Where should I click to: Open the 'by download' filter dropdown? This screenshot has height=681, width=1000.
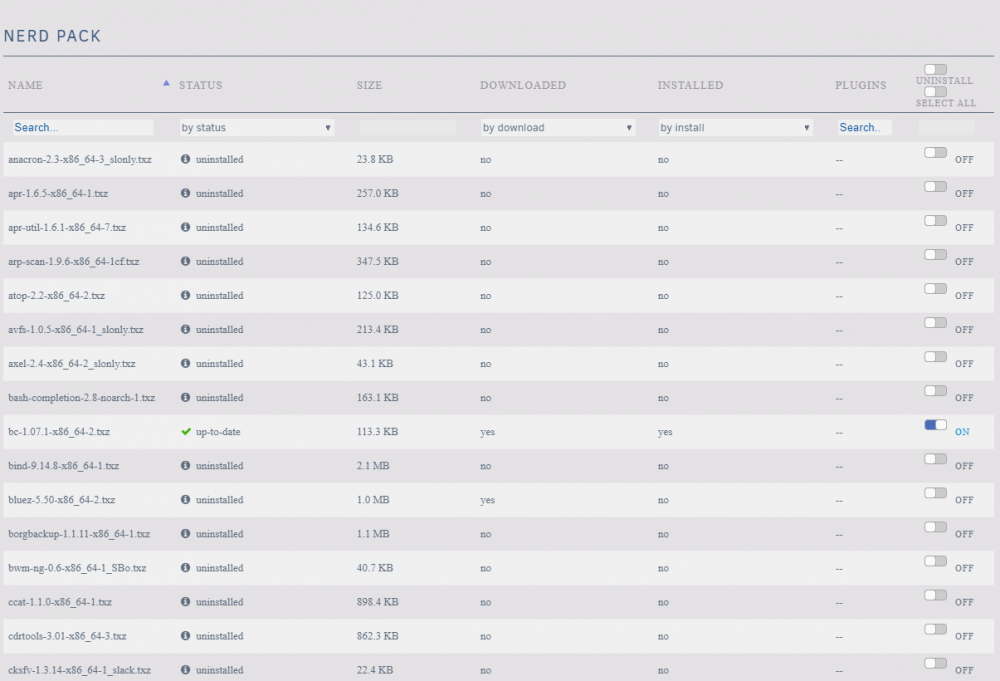(x=558, y=128)
